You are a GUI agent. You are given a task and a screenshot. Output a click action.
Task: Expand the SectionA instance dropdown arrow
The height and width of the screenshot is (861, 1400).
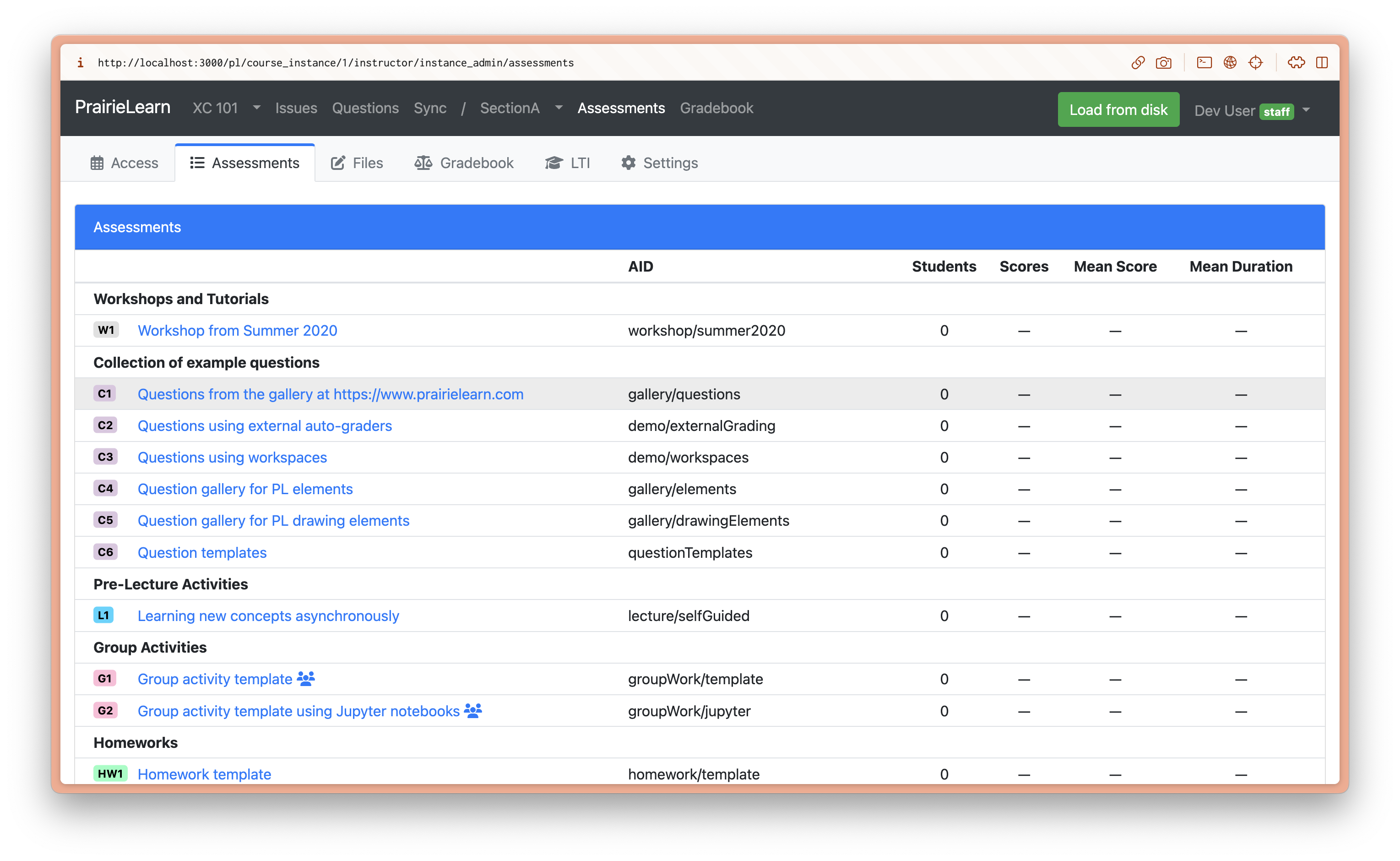(559, 108)
